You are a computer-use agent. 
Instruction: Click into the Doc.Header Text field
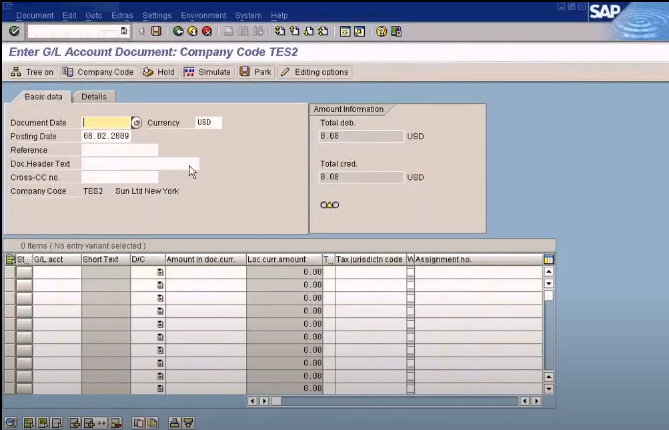140,164
